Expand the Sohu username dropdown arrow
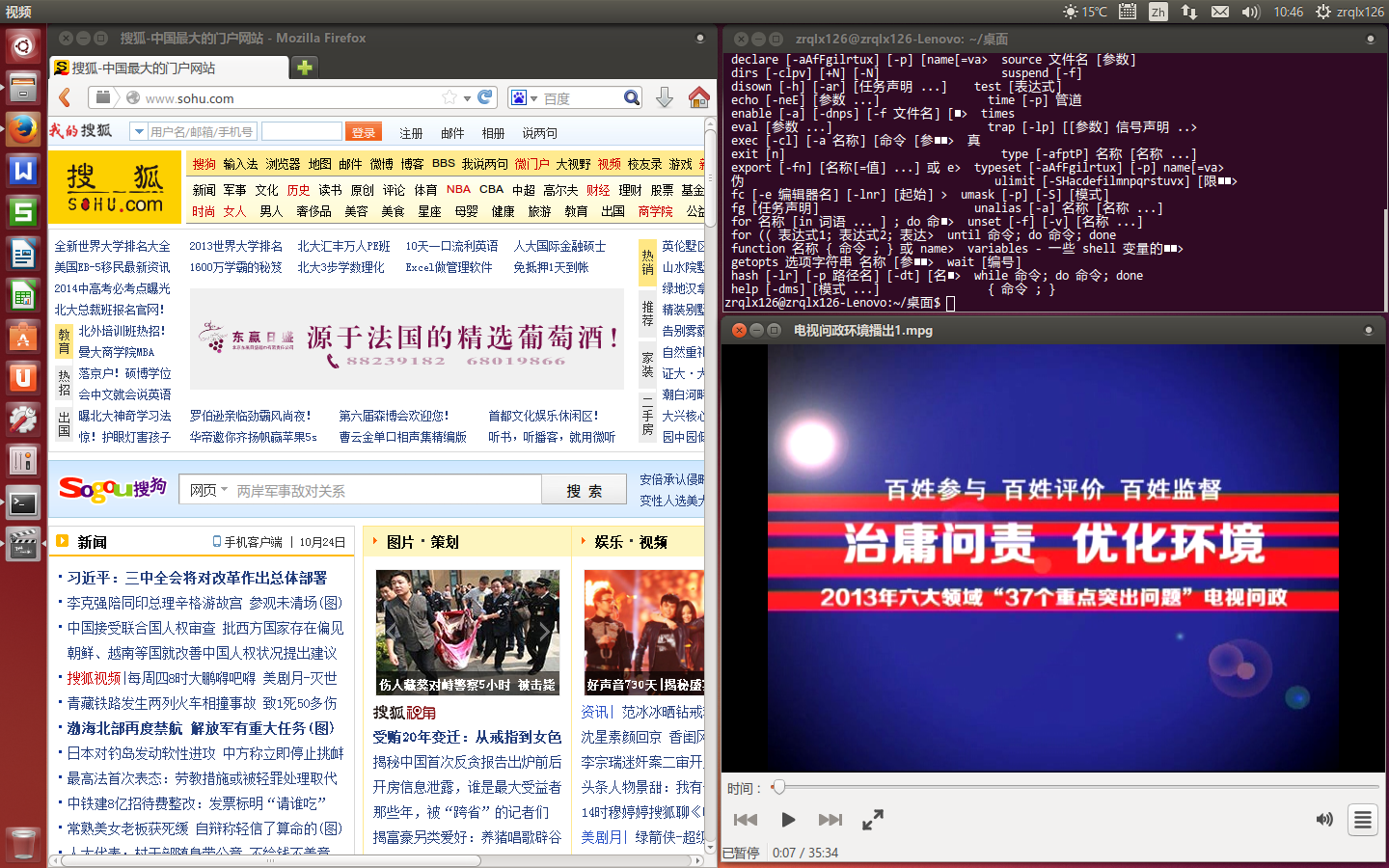Screen dimensions: 1389x868 pos(139,132)
